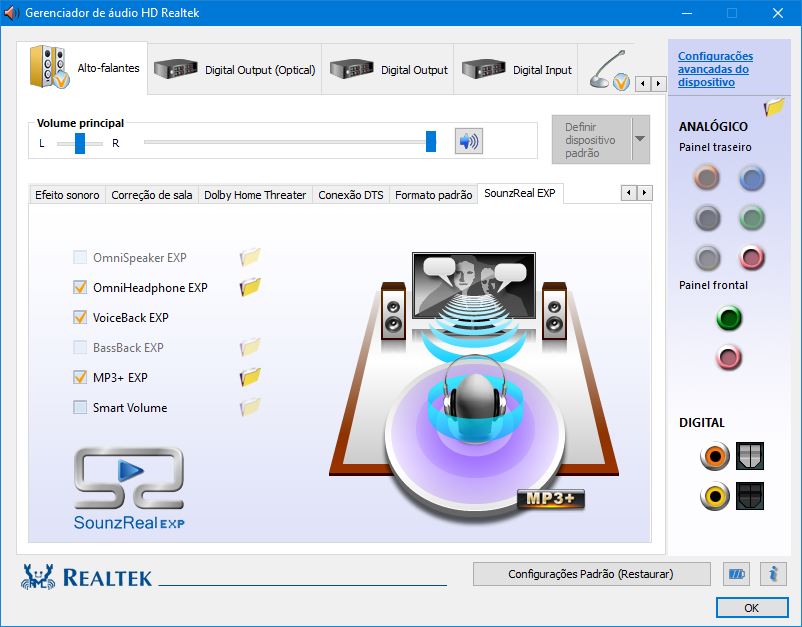Select the pink front panel jack
802x627 pixels.
click(729, 357)
